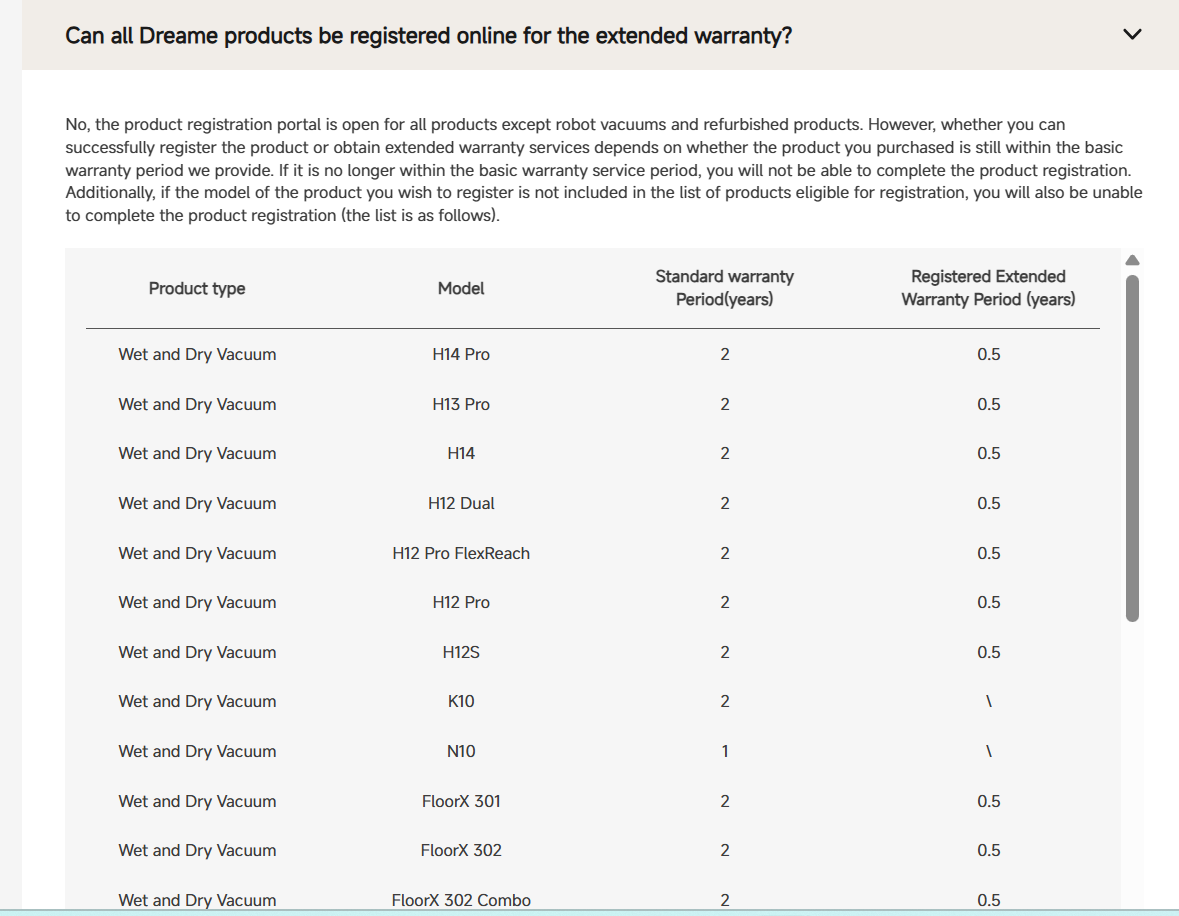
Task: Click 'Wet and Dry Vacuum' in the K10 row
Action: pyautogui.click(x=197, y=702)
